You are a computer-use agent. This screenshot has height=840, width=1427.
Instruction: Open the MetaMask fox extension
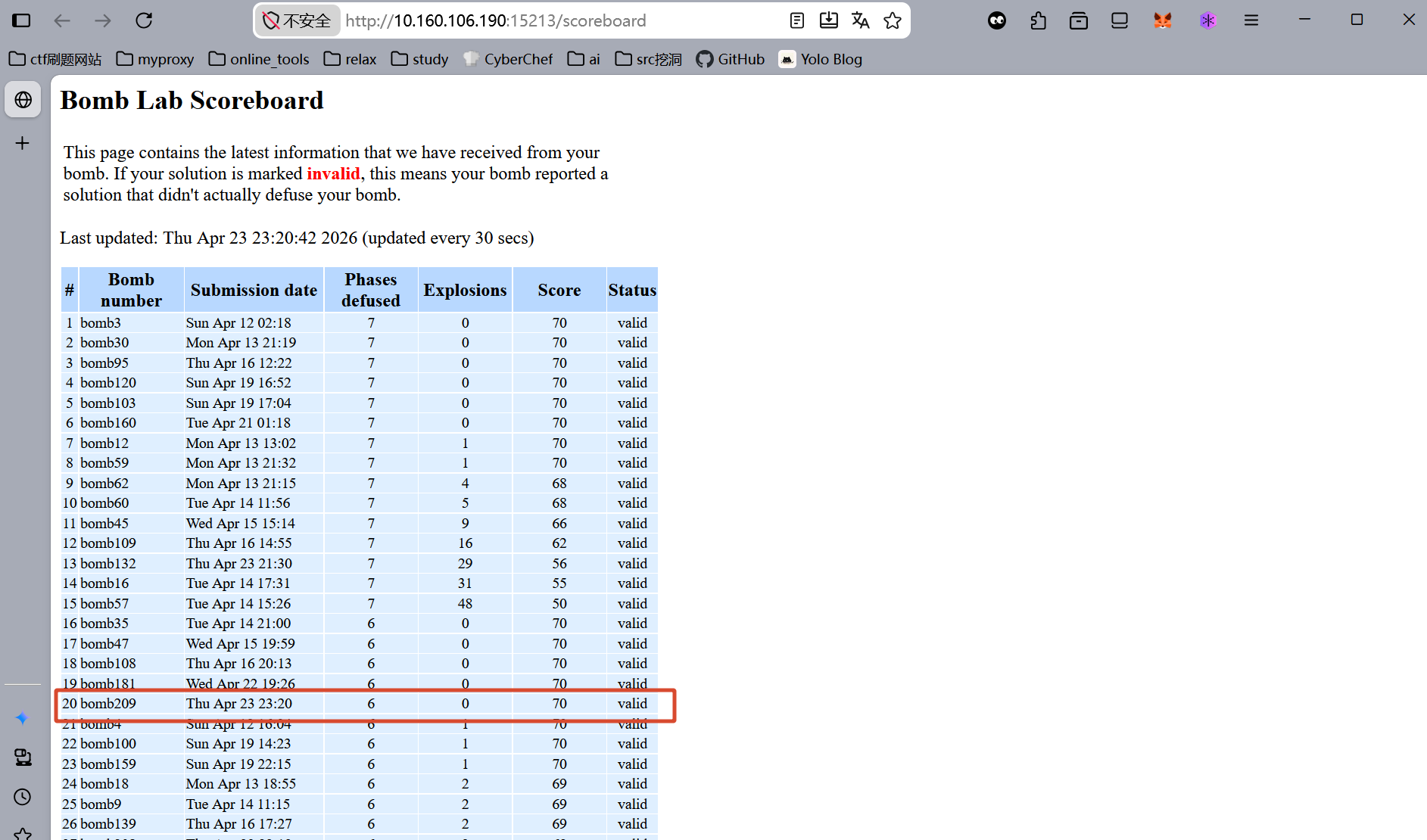click(x=1163, y=20)
